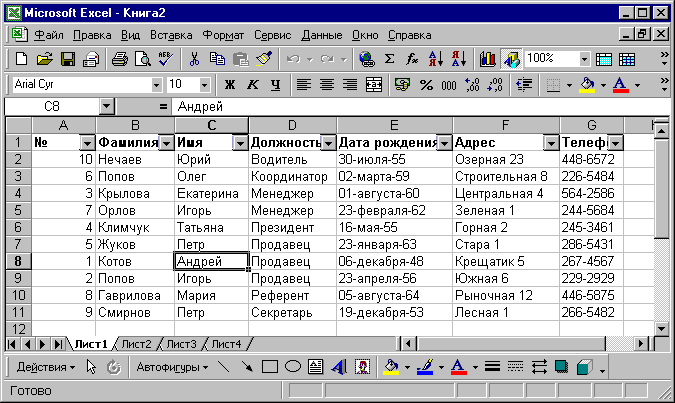Open the Вставка menu
This screenshot has width=675, height=403.
point(171,35)
